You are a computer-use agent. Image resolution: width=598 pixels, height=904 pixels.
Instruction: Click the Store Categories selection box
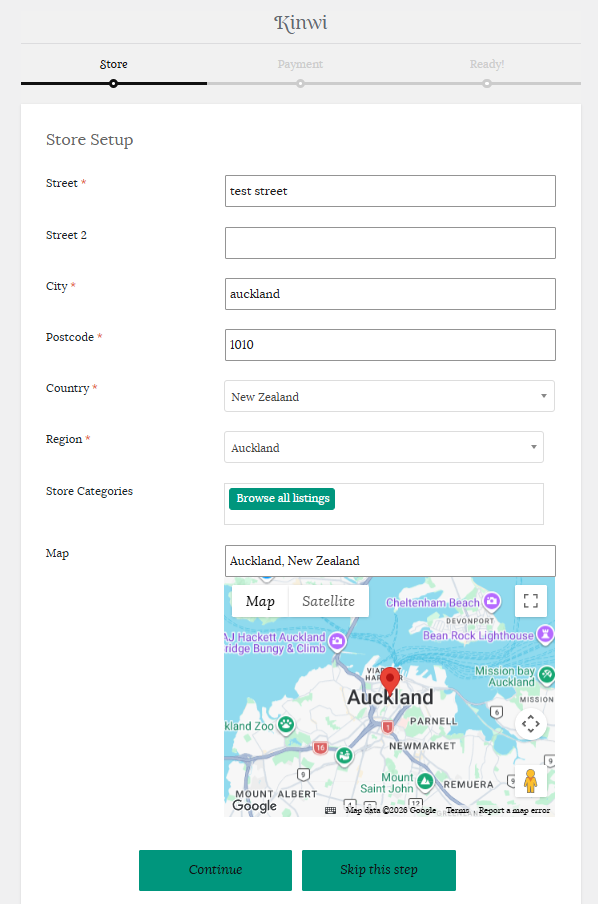pyautogui.click(x=383, y=504)
